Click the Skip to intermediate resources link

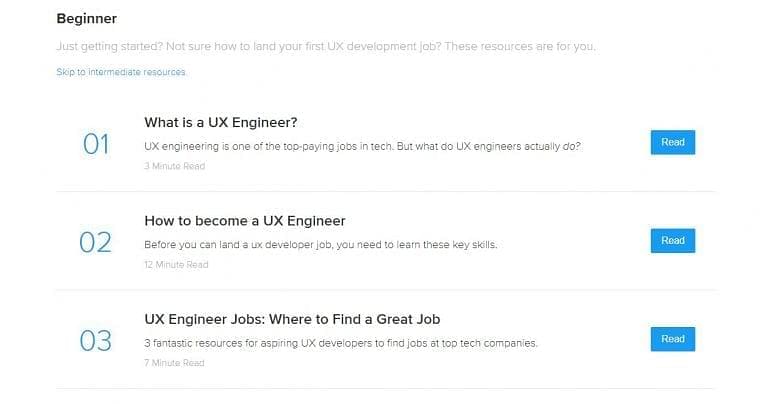121,72
